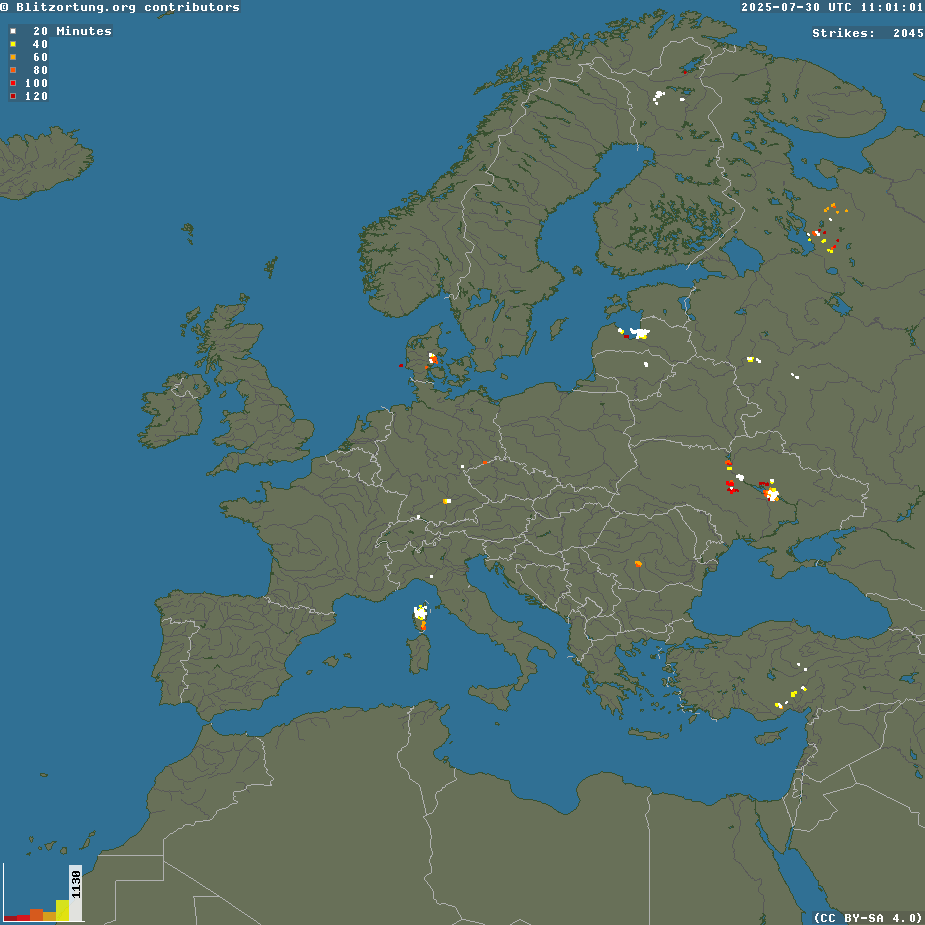Screen dimensions: 925x925
Task: Click the red strike cluster in central Ukraine
Action: click(732, 487)
